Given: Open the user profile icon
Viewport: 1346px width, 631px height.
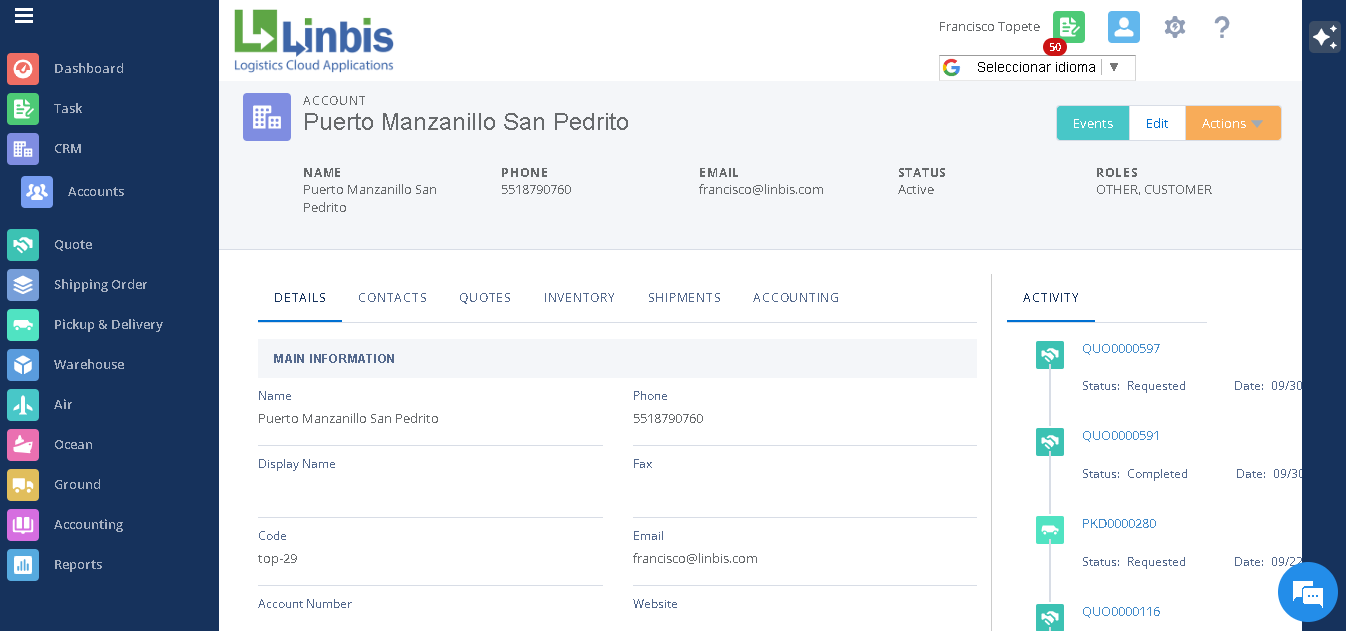Looking at the screenshot, I should pyautogui.click(x=1124, y=27).
